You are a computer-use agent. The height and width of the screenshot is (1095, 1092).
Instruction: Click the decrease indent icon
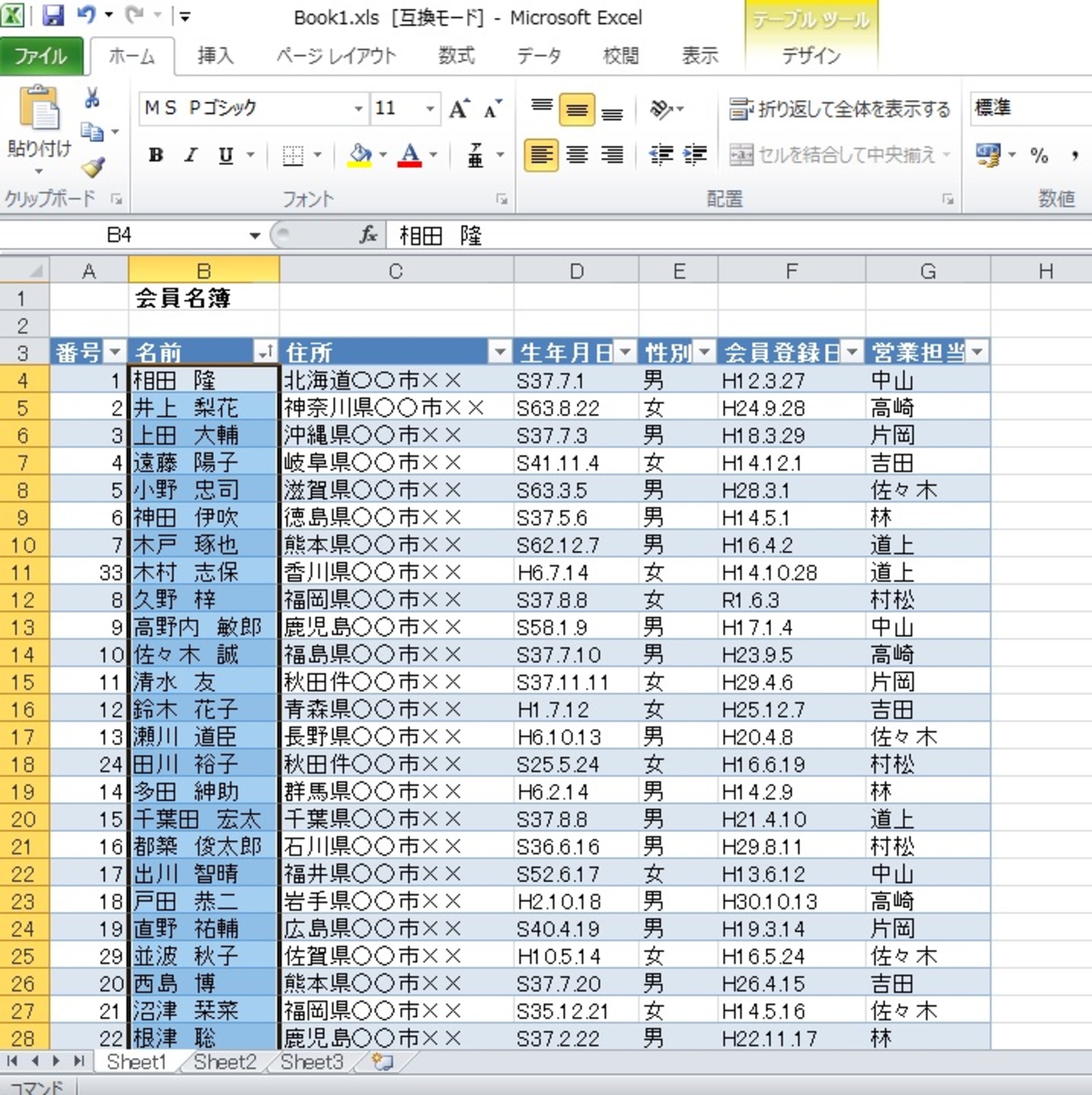point(661,156)
